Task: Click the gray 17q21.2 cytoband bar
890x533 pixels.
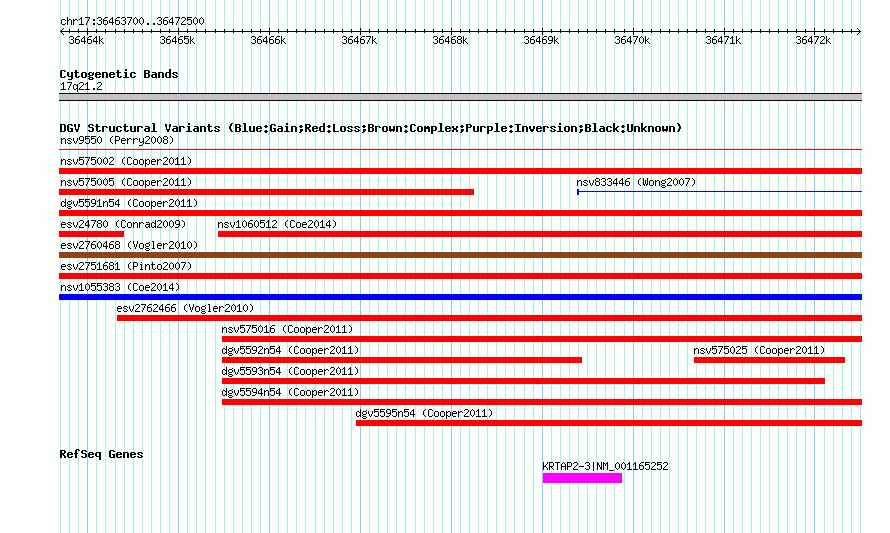Action: point(460,97)
